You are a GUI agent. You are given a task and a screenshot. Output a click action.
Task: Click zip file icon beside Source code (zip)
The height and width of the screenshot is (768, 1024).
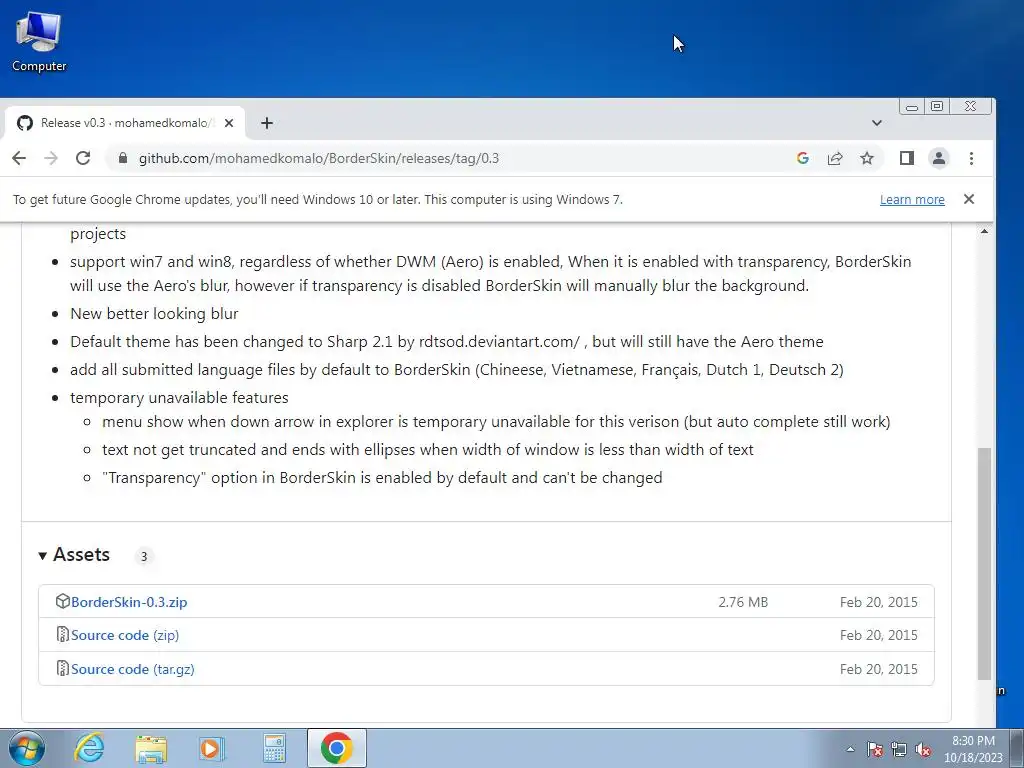coord(62,635)
